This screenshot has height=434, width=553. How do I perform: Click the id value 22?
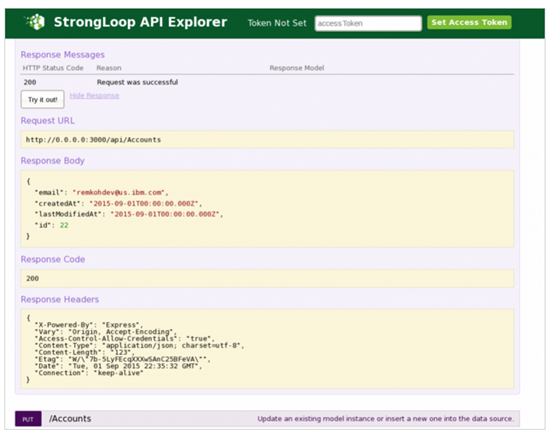coord(64,225)
